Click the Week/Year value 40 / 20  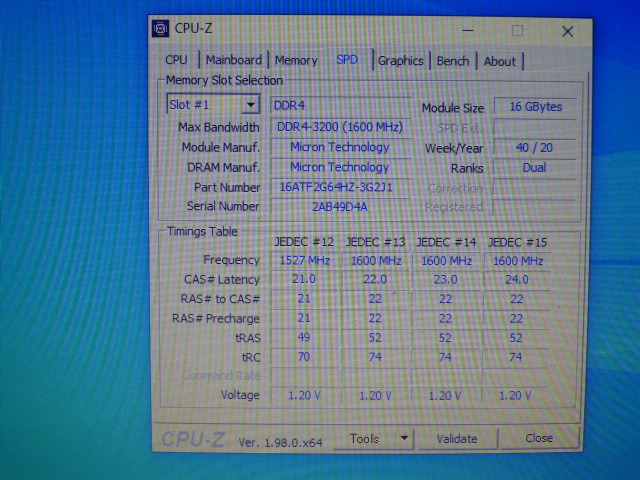click(535, 147)
